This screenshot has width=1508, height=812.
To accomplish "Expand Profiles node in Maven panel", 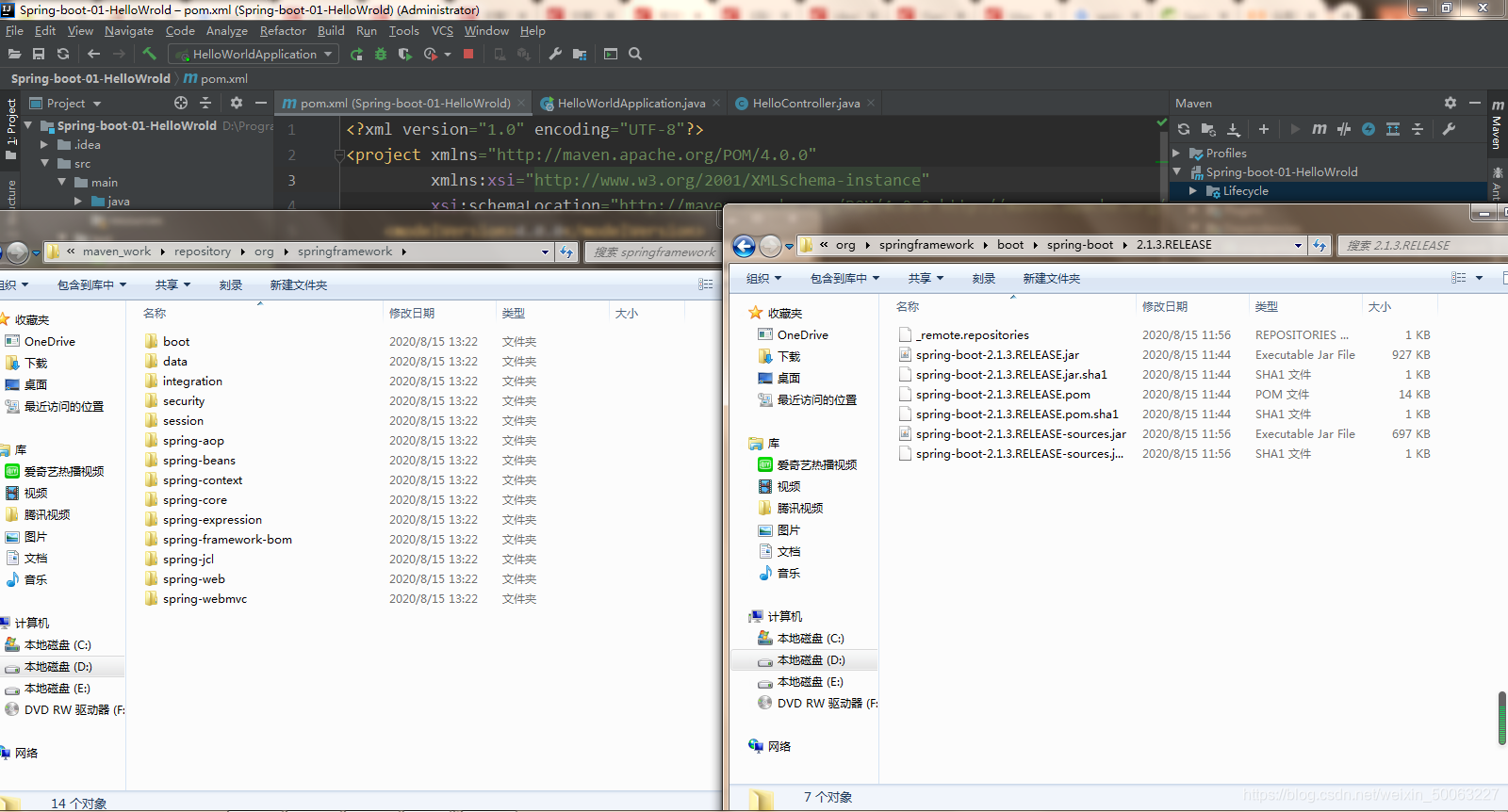I will pos(1176,154).
